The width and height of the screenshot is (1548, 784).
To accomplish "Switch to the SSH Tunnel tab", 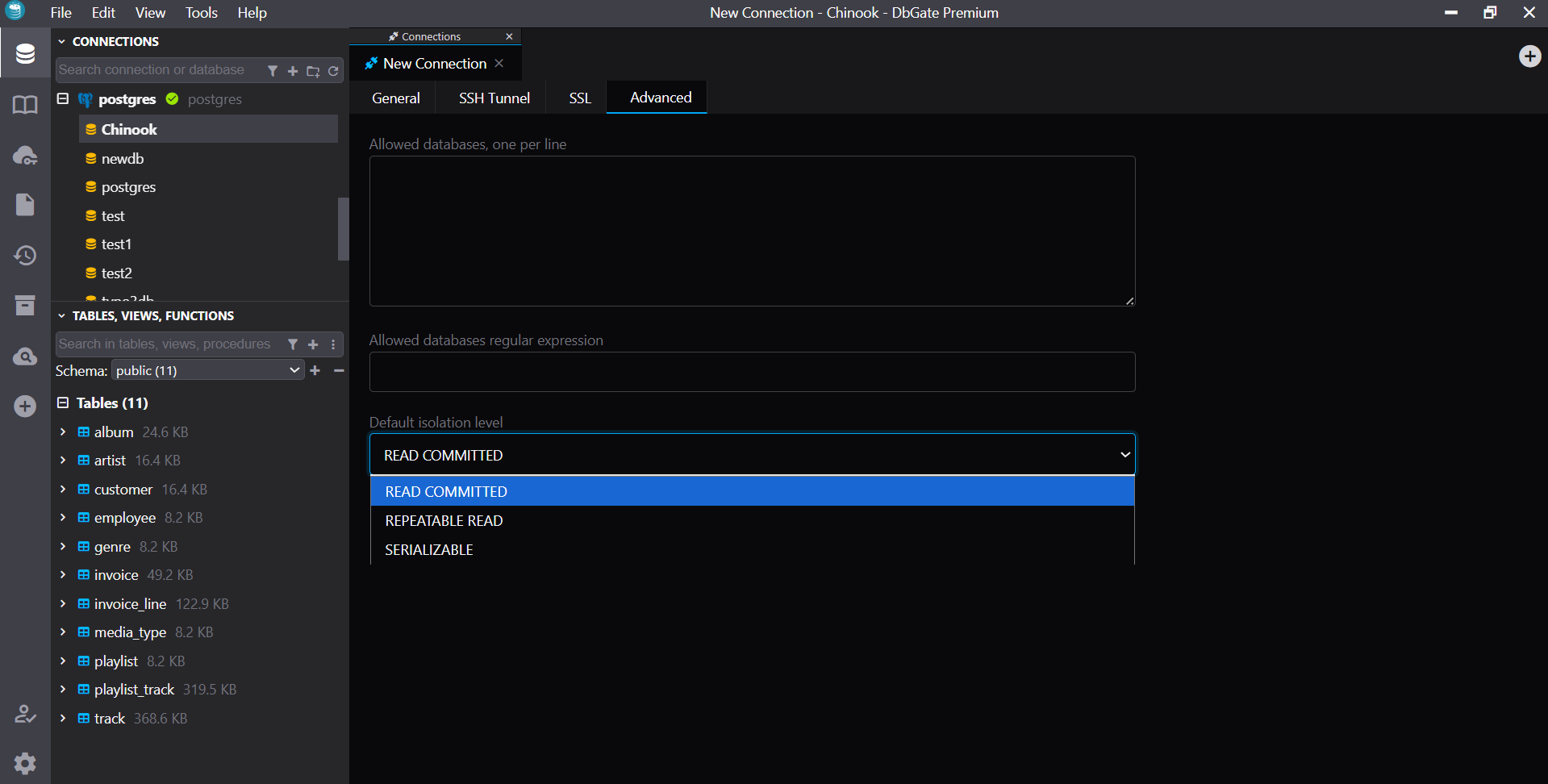I will coord(494,98).
